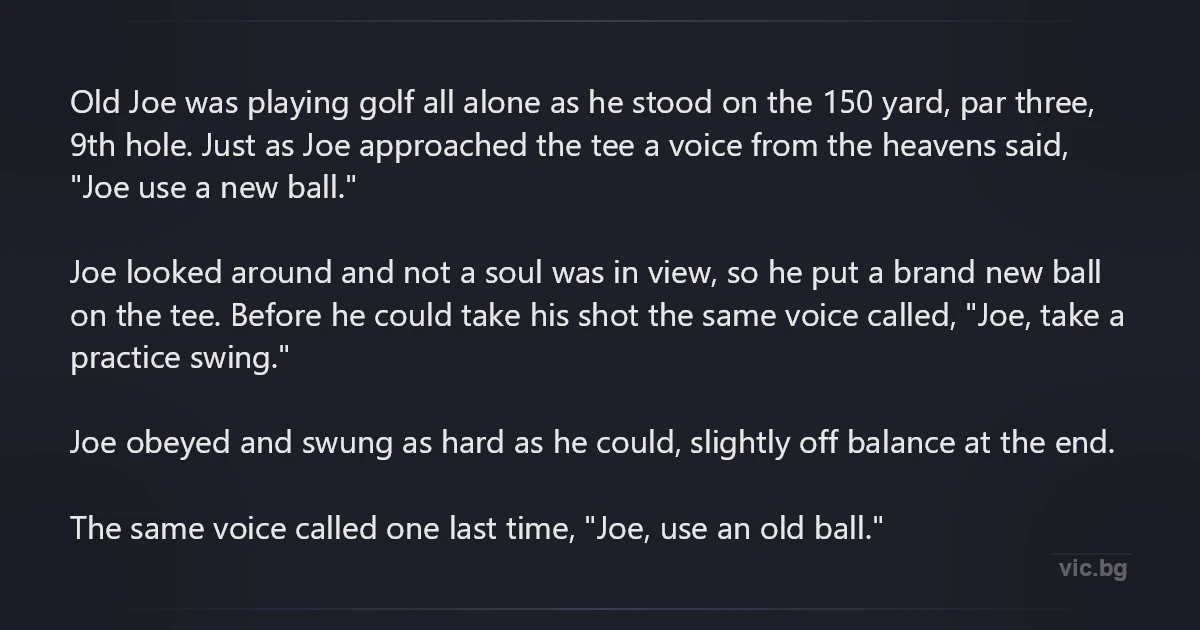Image resolution: width=1200 pixels, height=630 pixels.
Task: Click the vic.bg watermark link
Action: coord(1092,569)
